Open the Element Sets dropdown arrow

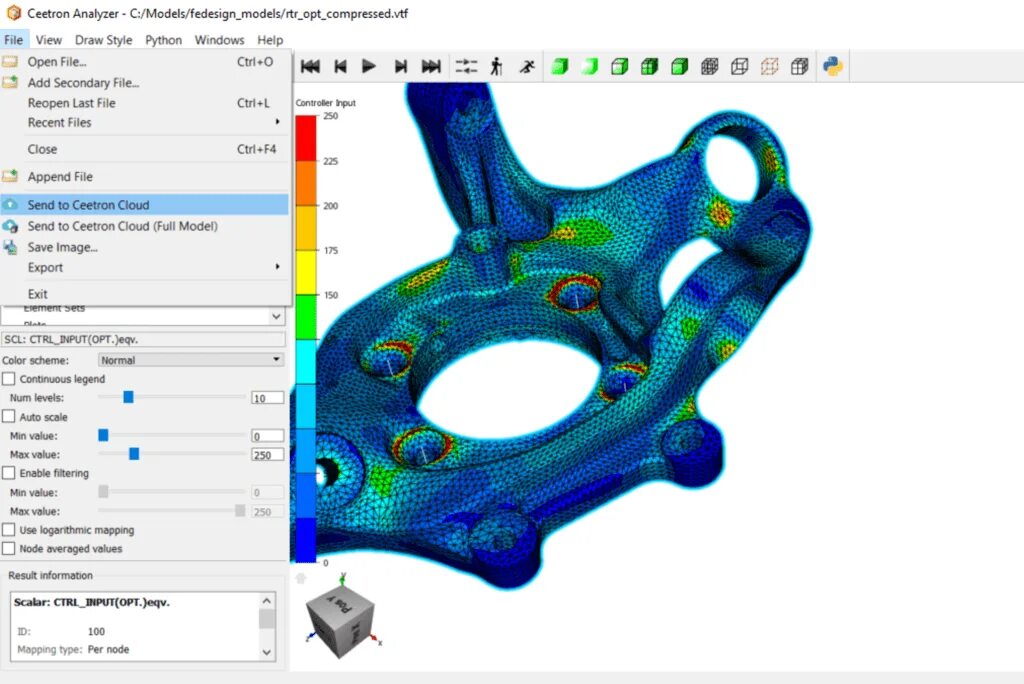coord(276,316)
